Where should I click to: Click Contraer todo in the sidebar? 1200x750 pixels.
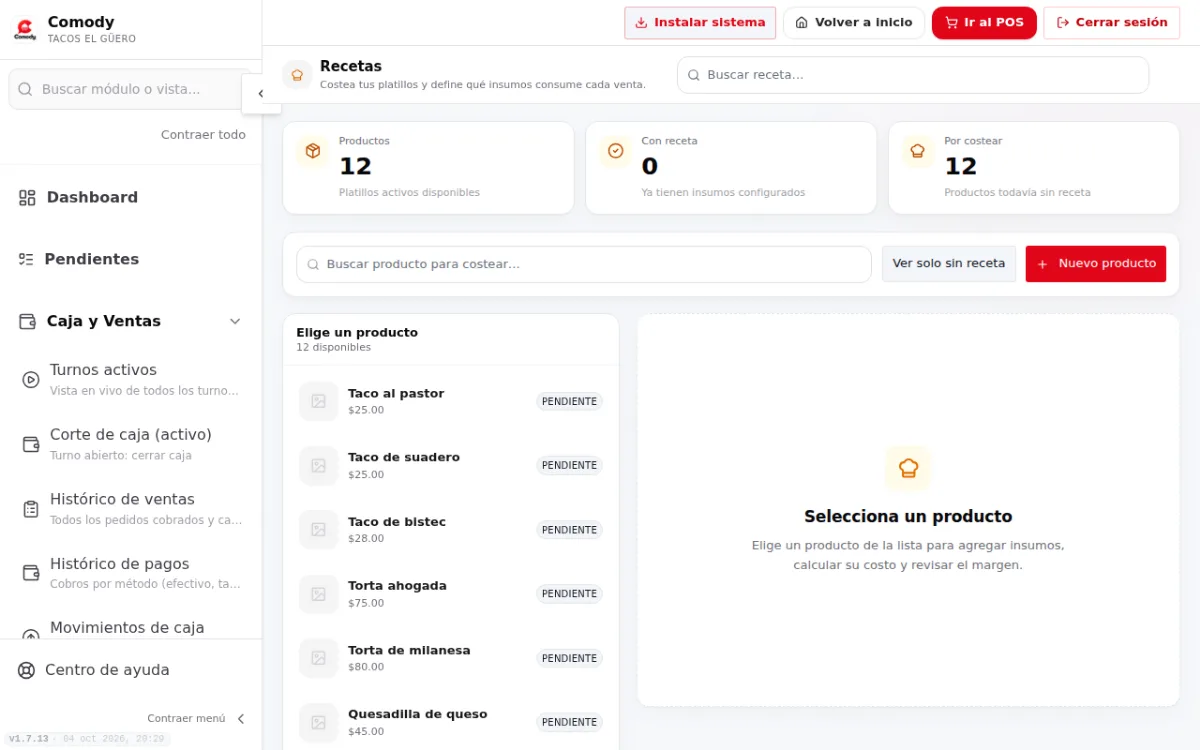click(x=203, y=135)
